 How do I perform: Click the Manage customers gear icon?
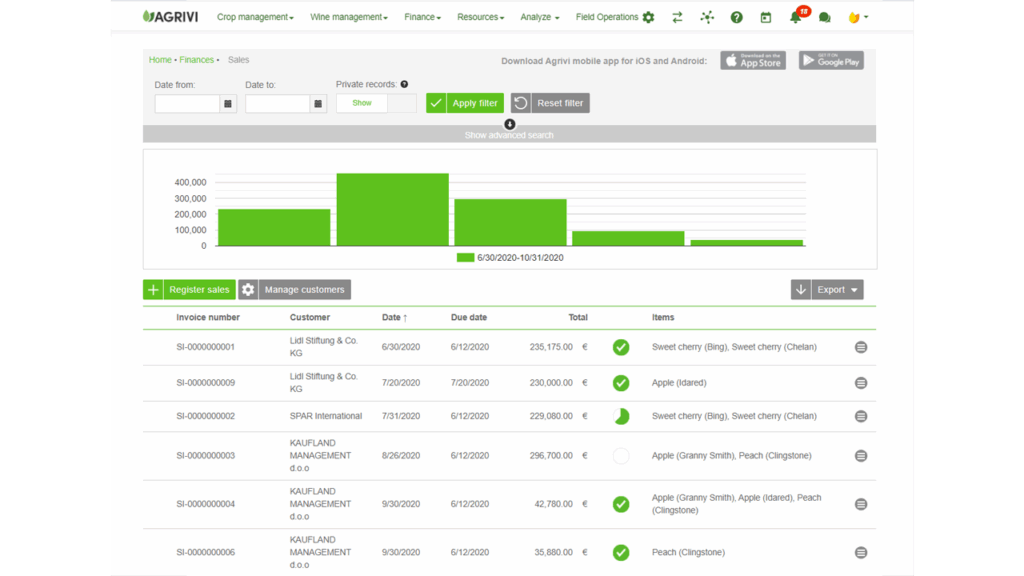pyautogui.click(x=249, y=290)
